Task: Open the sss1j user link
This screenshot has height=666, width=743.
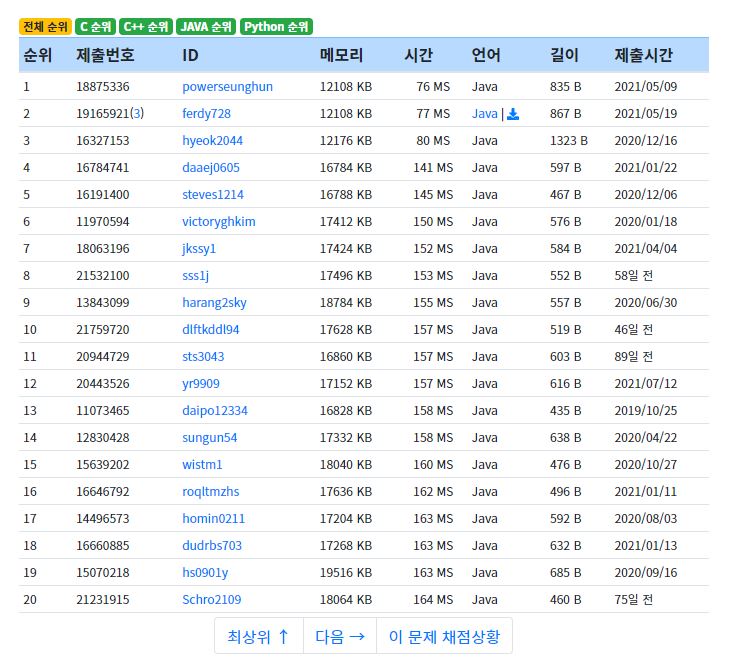Action: point(195,276)
